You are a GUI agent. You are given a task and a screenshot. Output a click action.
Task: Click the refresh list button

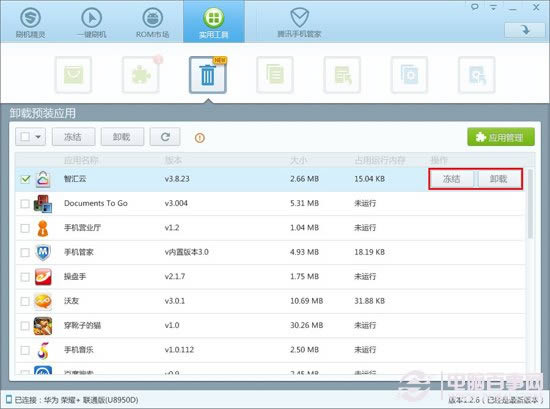pyautogui.click(x=165, y=137)
